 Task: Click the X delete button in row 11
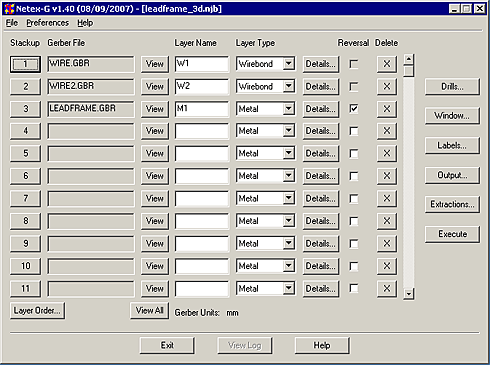(387, 289)
